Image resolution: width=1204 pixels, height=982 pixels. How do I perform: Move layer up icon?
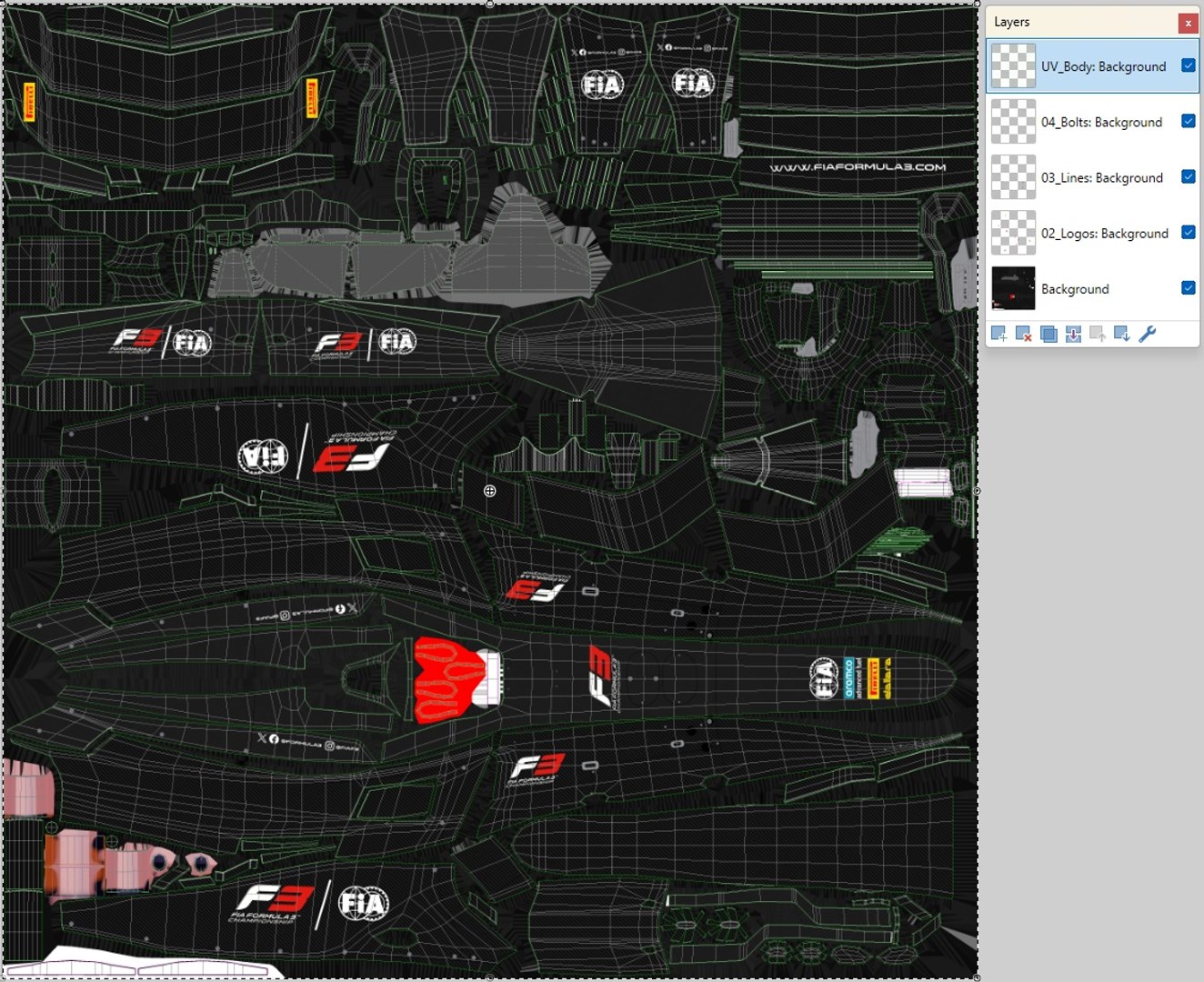(x=1098, y=334)
